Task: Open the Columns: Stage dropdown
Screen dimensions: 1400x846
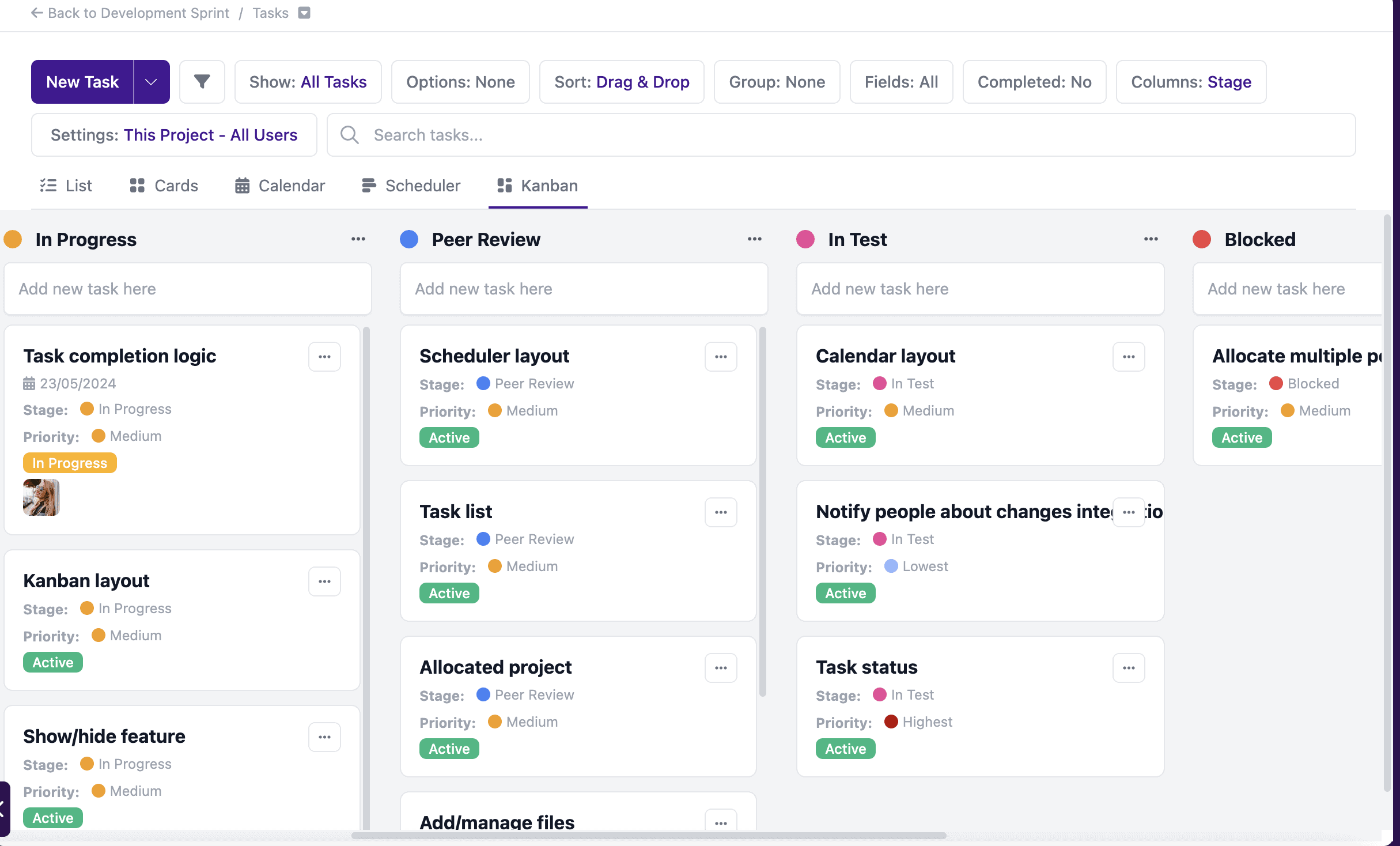Action: coord(1191,82)
